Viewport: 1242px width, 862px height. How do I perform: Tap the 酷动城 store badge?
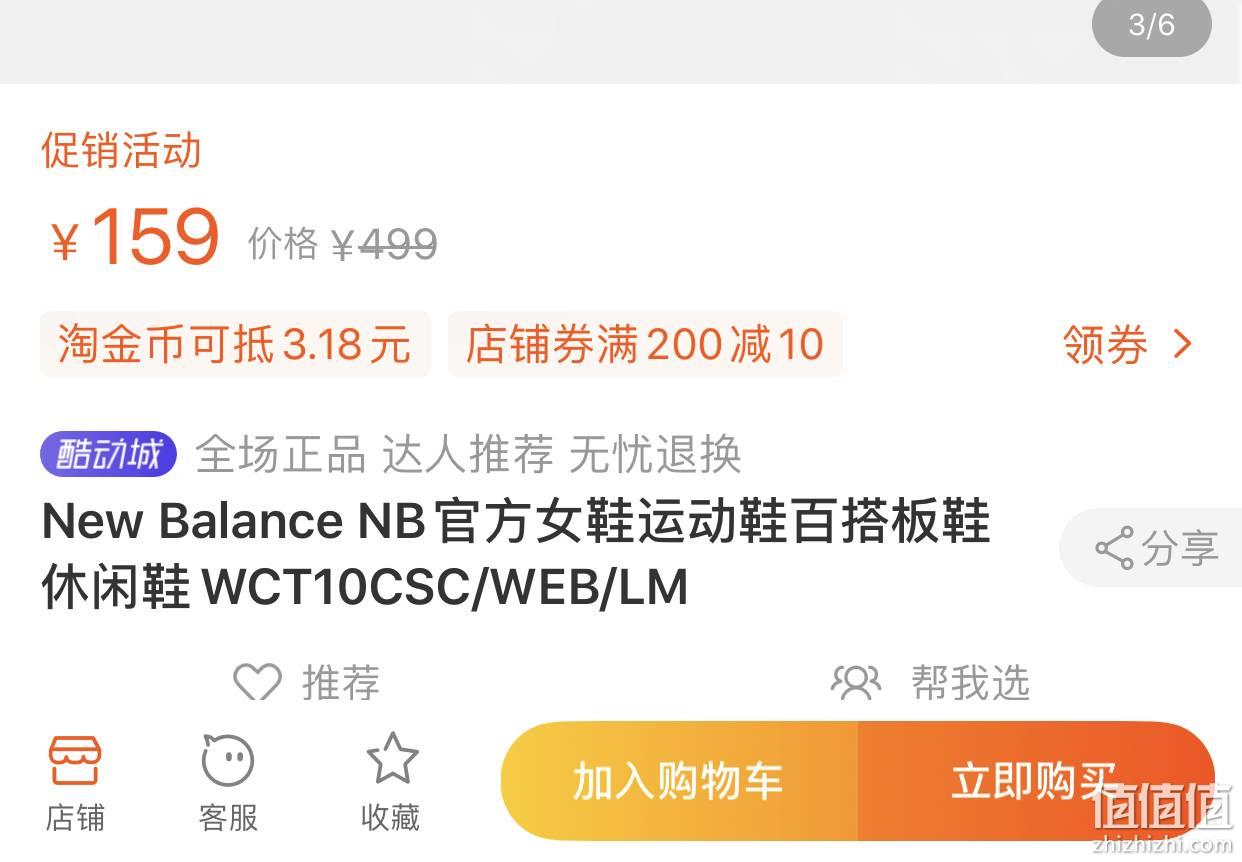108,455
